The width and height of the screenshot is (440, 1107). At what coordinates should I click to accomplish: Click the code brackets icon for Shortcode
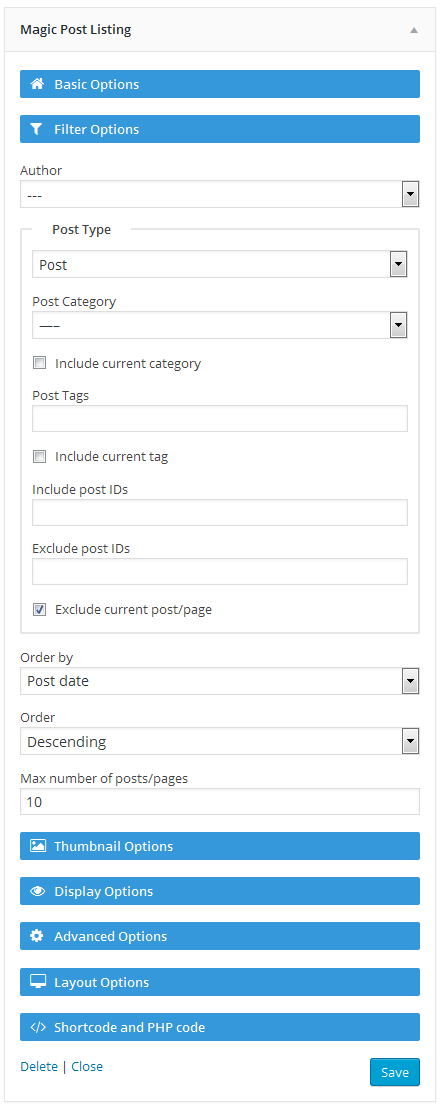[37, 1027]
